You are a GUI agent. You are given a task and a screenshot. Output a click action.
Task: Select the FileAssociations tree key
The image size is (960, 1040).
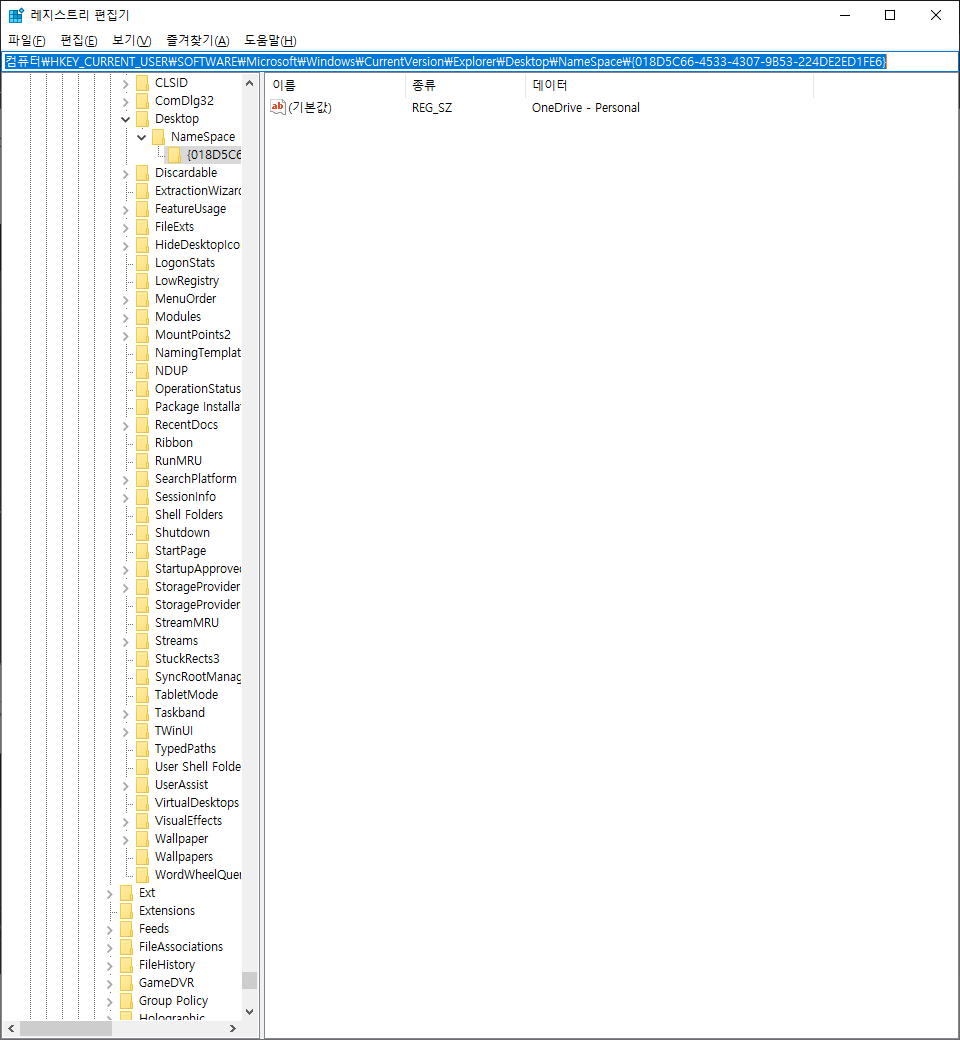click(x=181, y=946)
